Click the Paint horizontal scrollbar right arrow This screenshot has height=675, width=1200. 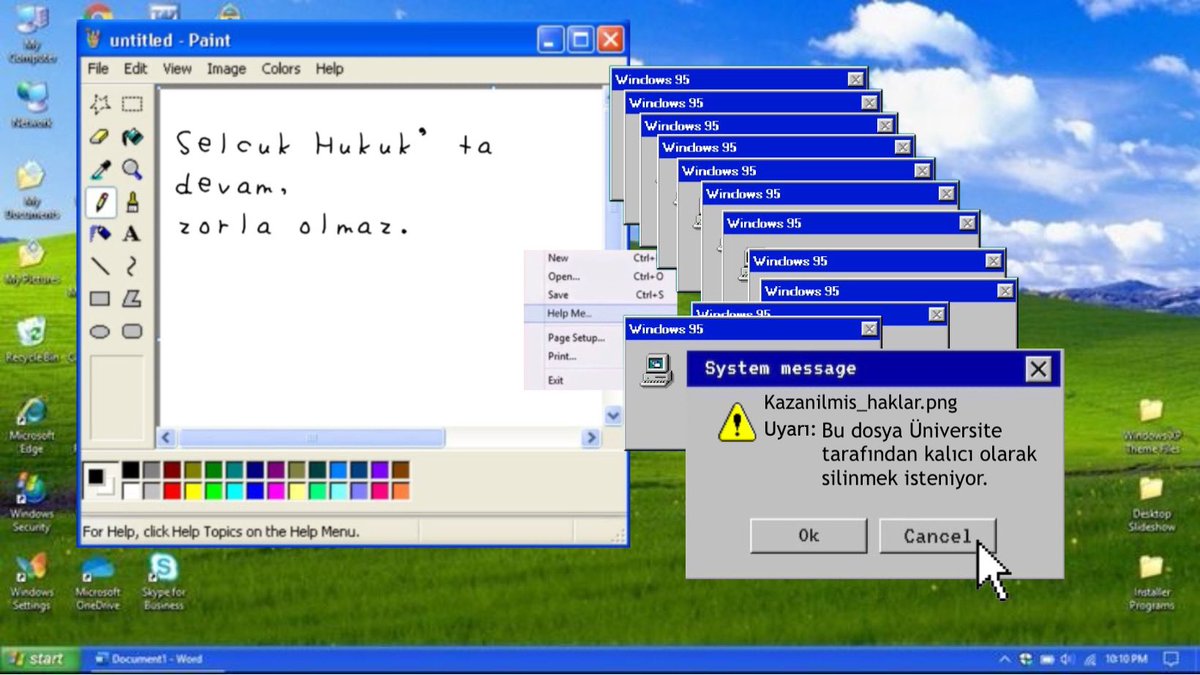point(591,438)
